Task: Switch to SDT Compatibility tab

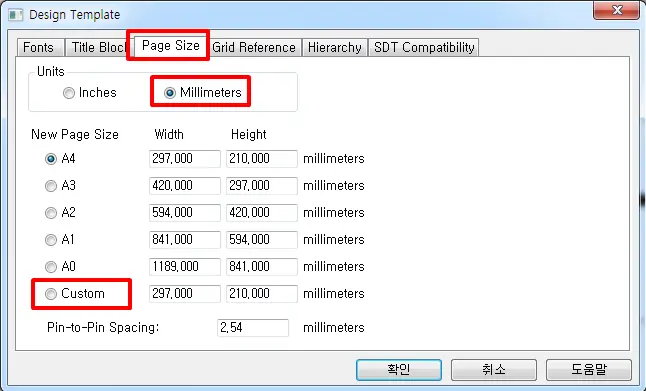Action: (424, 48)
